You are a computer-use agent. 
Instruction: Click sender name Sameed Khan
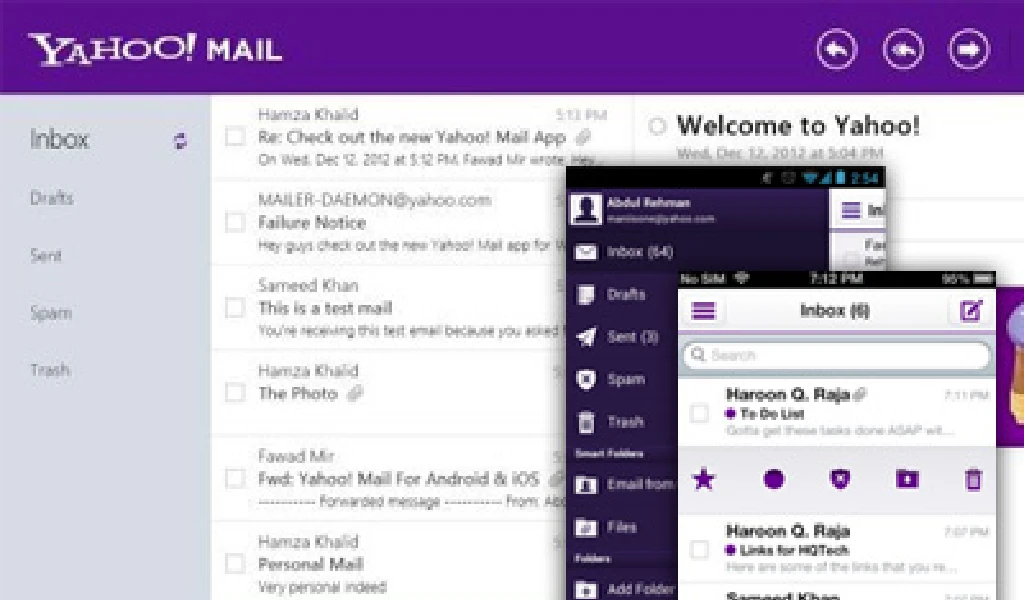coord(308,285)
